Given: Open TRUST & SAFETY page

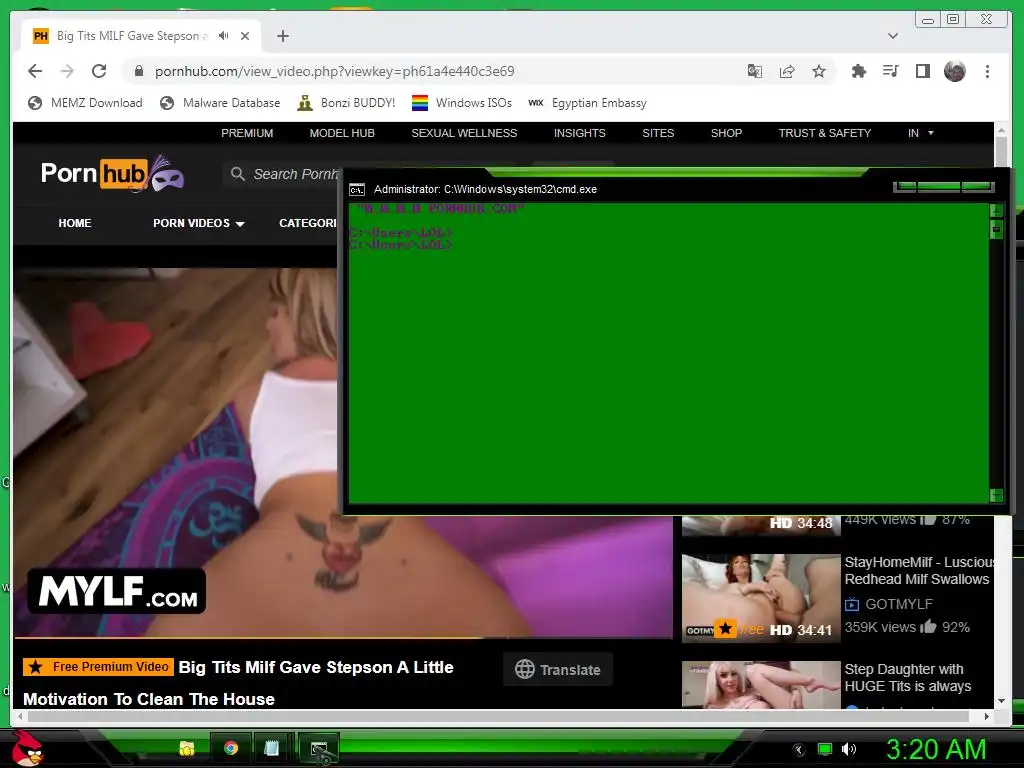Looking at the screenshot, I should (825, 133).
